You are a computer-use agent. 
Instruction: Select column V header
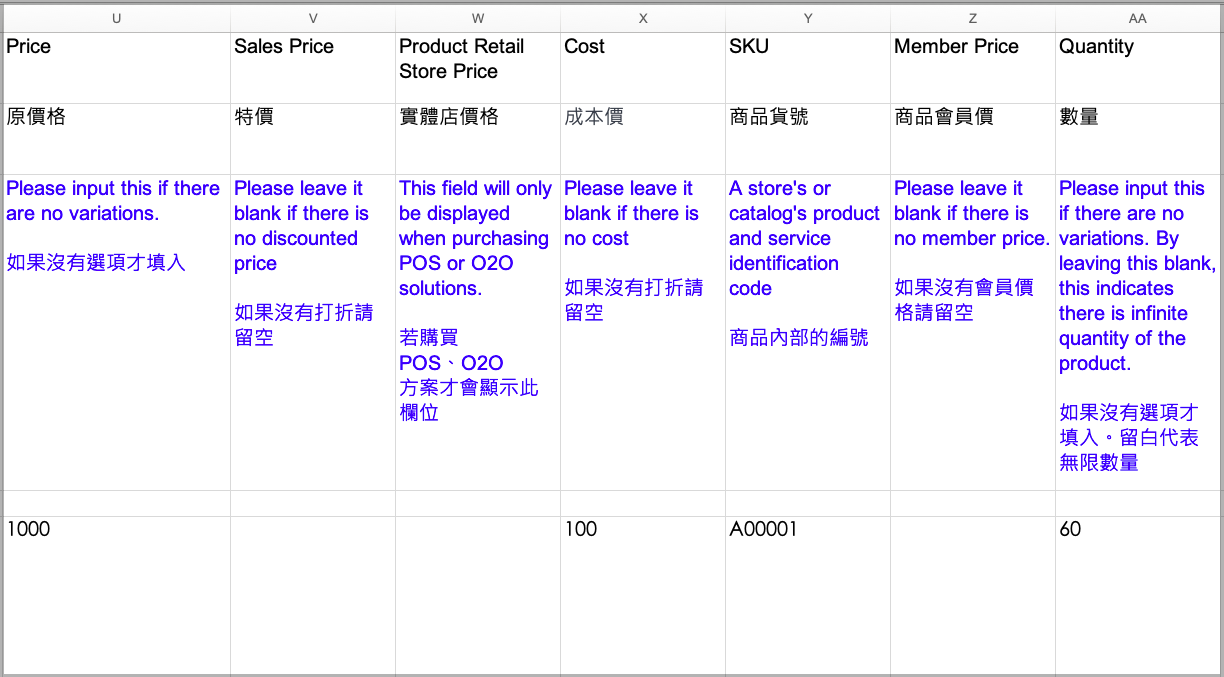click(x=313, y=19)
